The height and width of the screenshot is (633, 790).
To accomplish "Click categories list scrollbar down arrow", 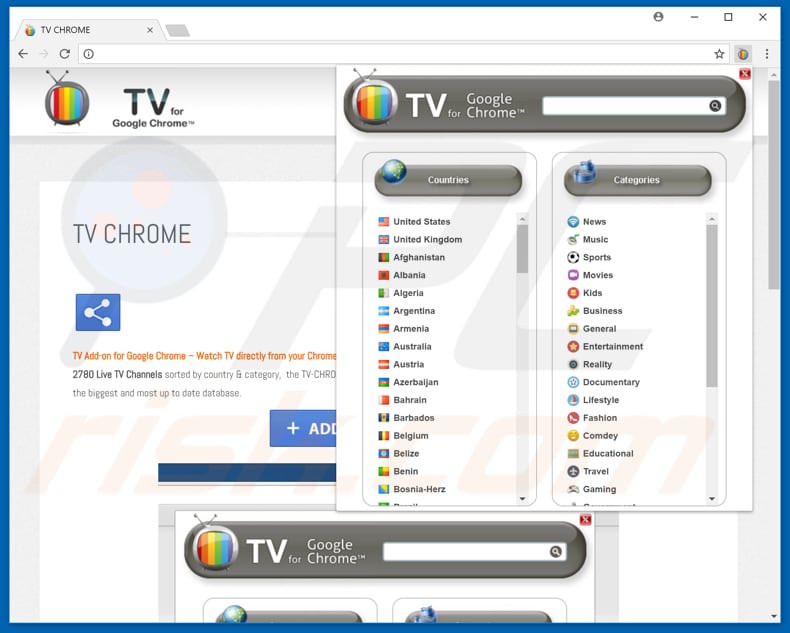I will tap(712, 498).
